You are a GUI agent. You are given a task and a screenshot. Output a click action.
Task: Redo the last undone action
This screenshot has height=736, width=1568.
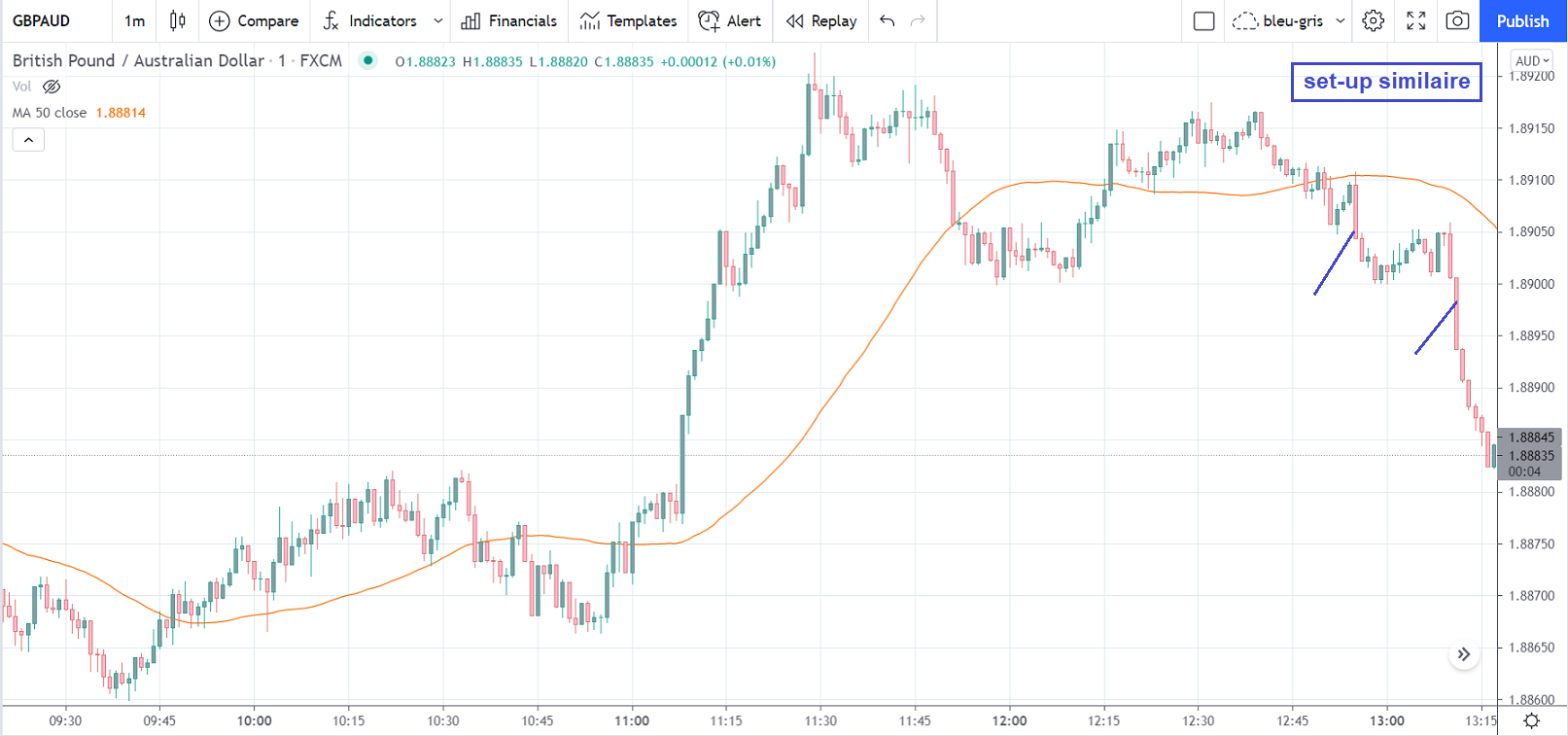tap(918, 20)
